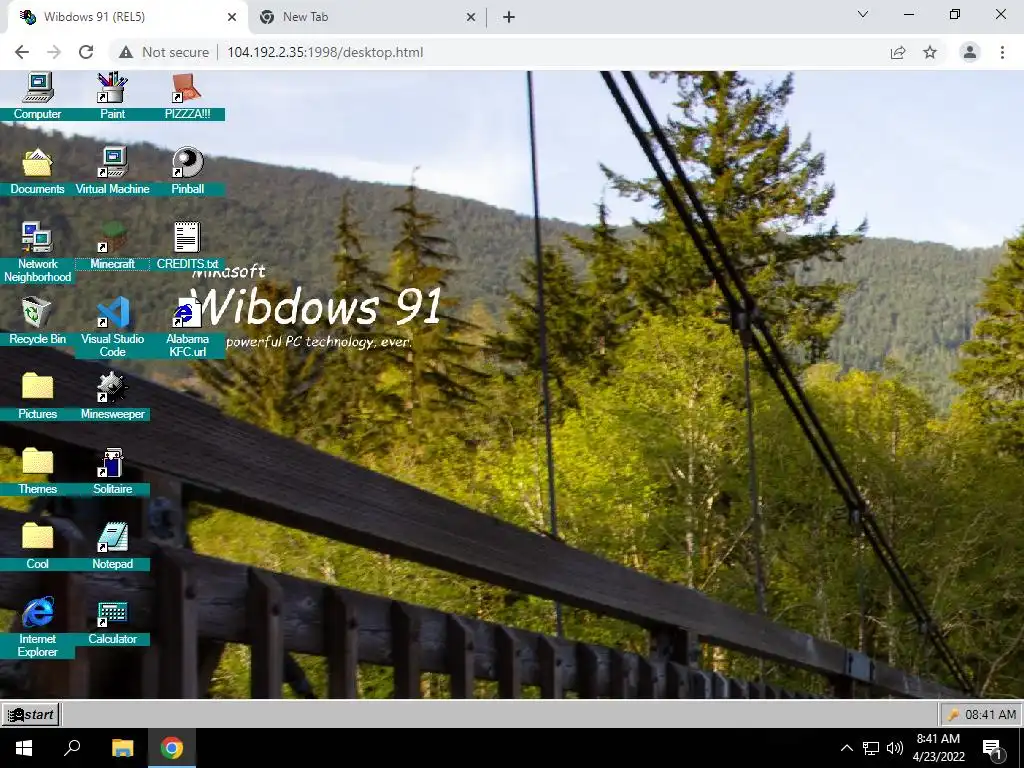Screen dimensions: 1024x768
Task: Go back in browser history
Action: pos(22,52)
